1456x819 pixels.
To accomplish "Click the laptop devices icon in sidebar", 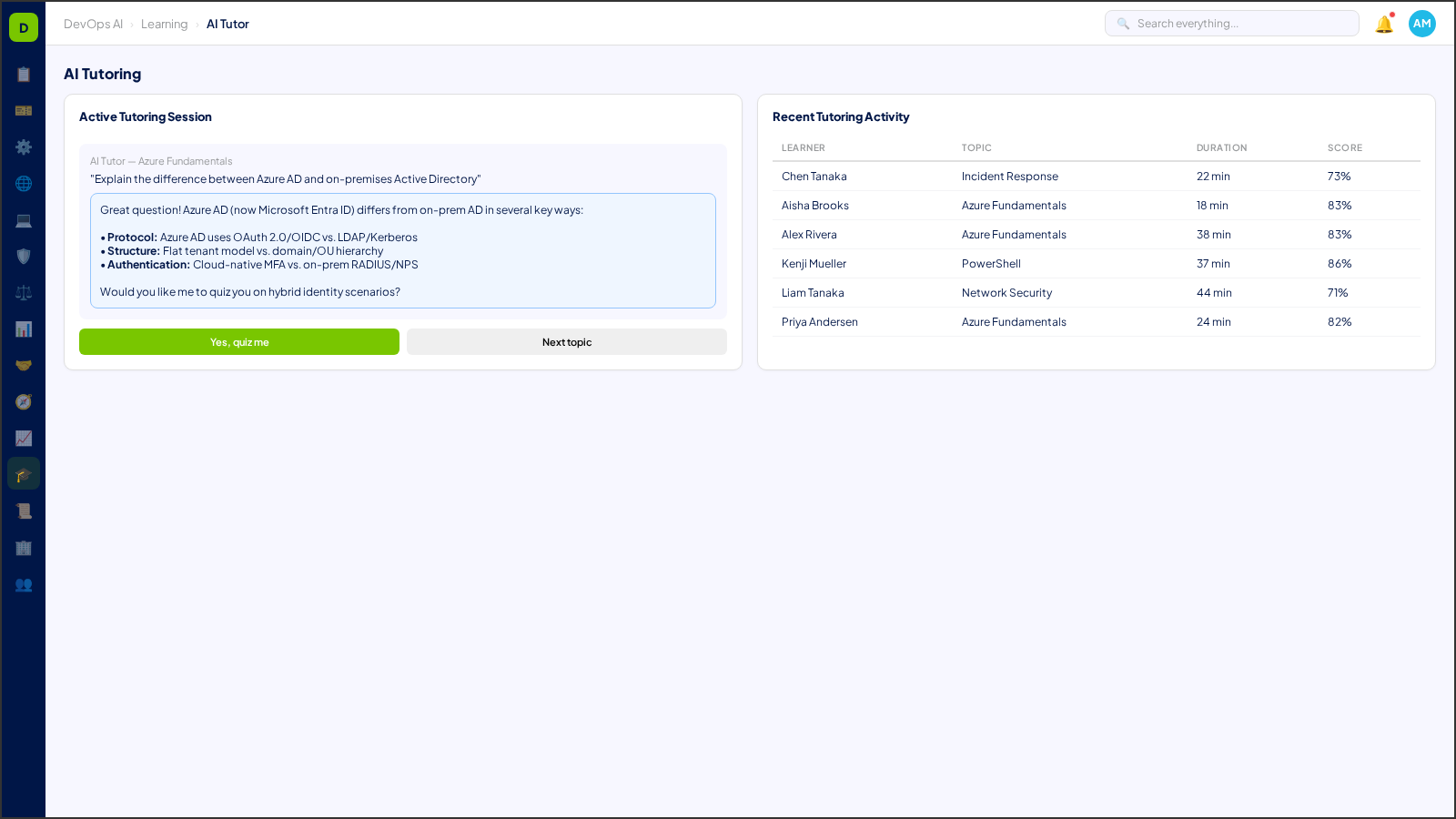I will (x=24, y=219).
